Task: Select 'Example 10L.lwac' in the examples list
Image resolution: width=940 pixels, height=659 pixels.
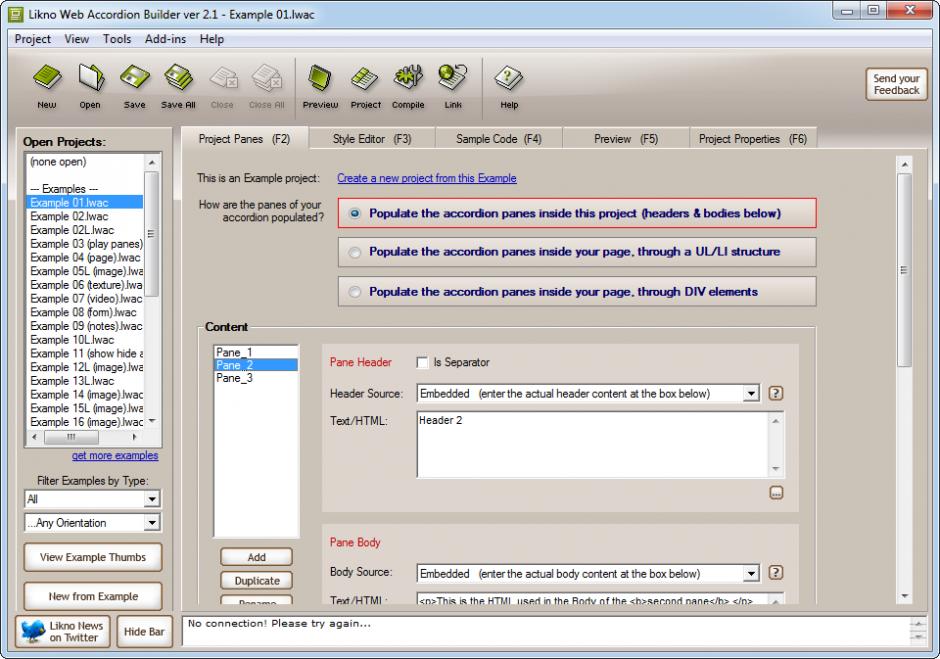Action: pyautogui.click(x=85, y=340)
